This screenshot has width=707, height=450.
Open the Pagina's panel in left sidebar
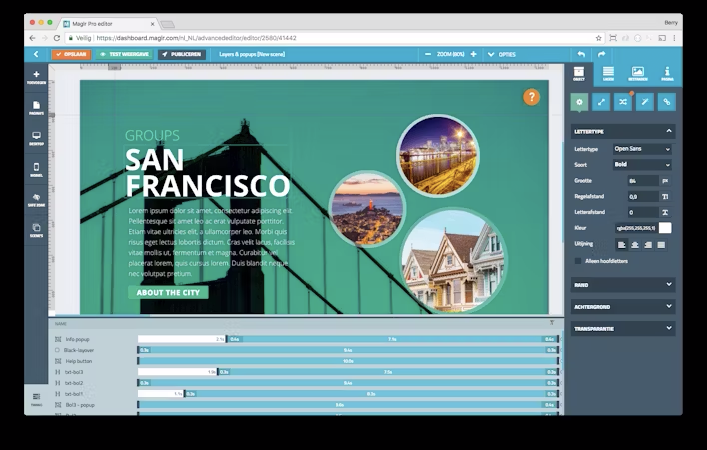pos(37,107)
